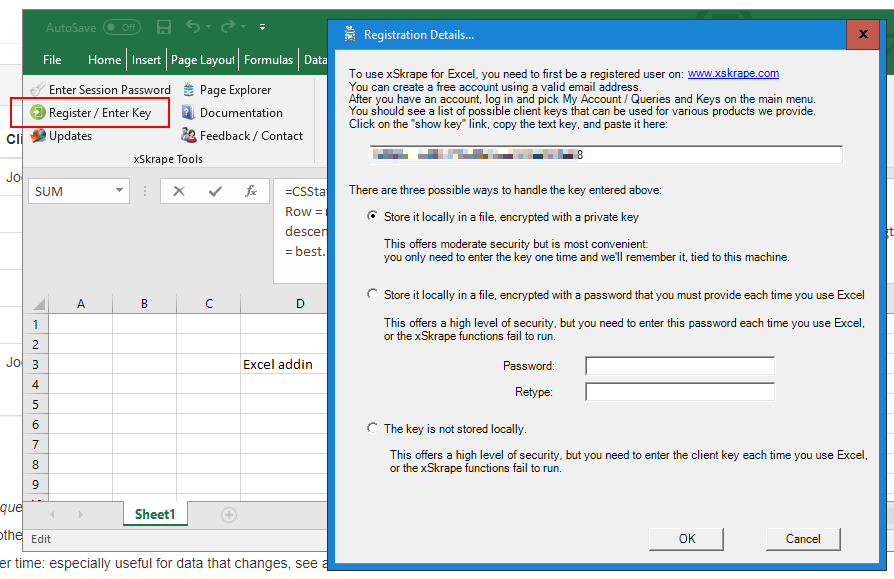Toggle the AutoSave switch
Viewport: 894px width, 579px height.
(x=122, y=27)
